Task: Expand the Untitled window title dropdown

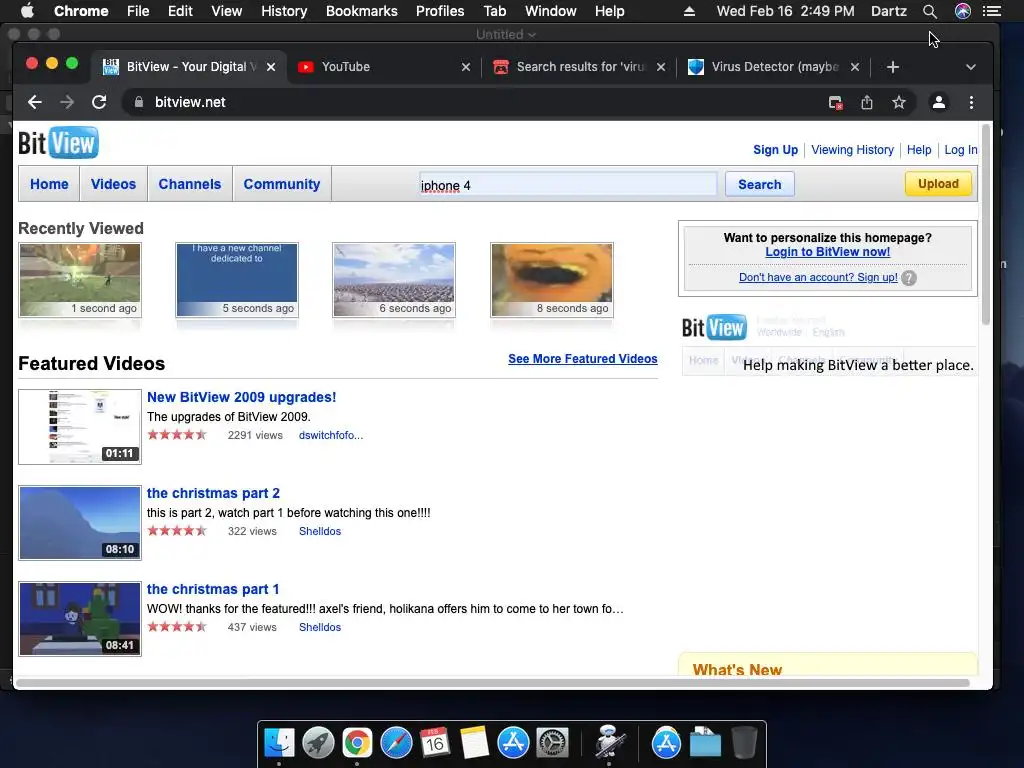Action: pyautogui.click(x=532, y=35)
